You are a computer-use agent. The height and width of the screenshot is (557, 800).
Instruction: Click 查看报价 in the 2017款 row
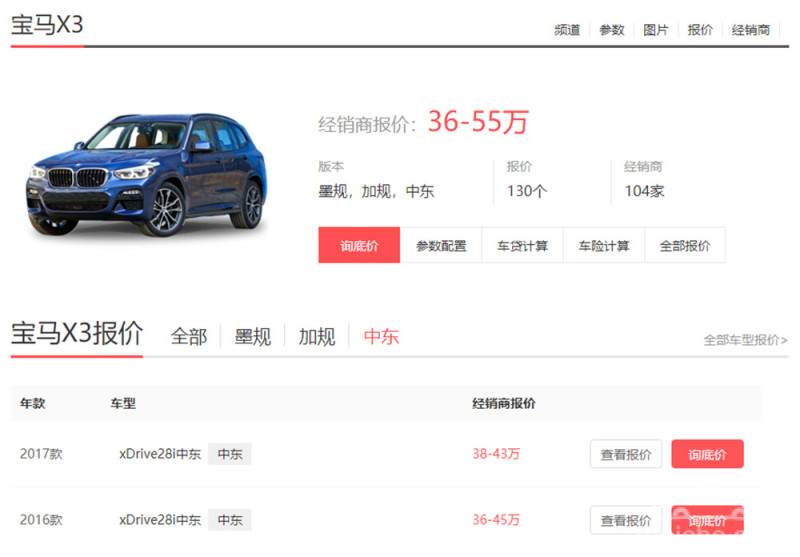(x=626, y=454)
